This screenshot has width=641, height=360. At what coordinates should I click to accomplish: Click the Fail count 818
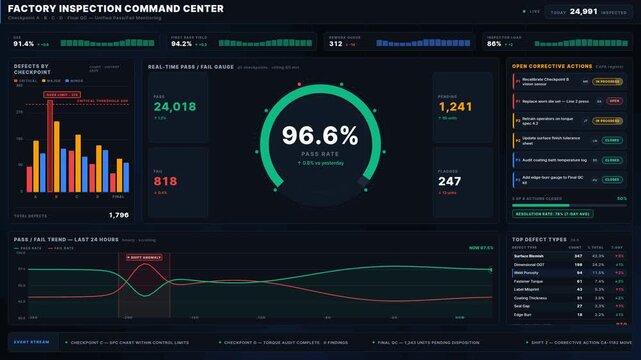[165, 181]
